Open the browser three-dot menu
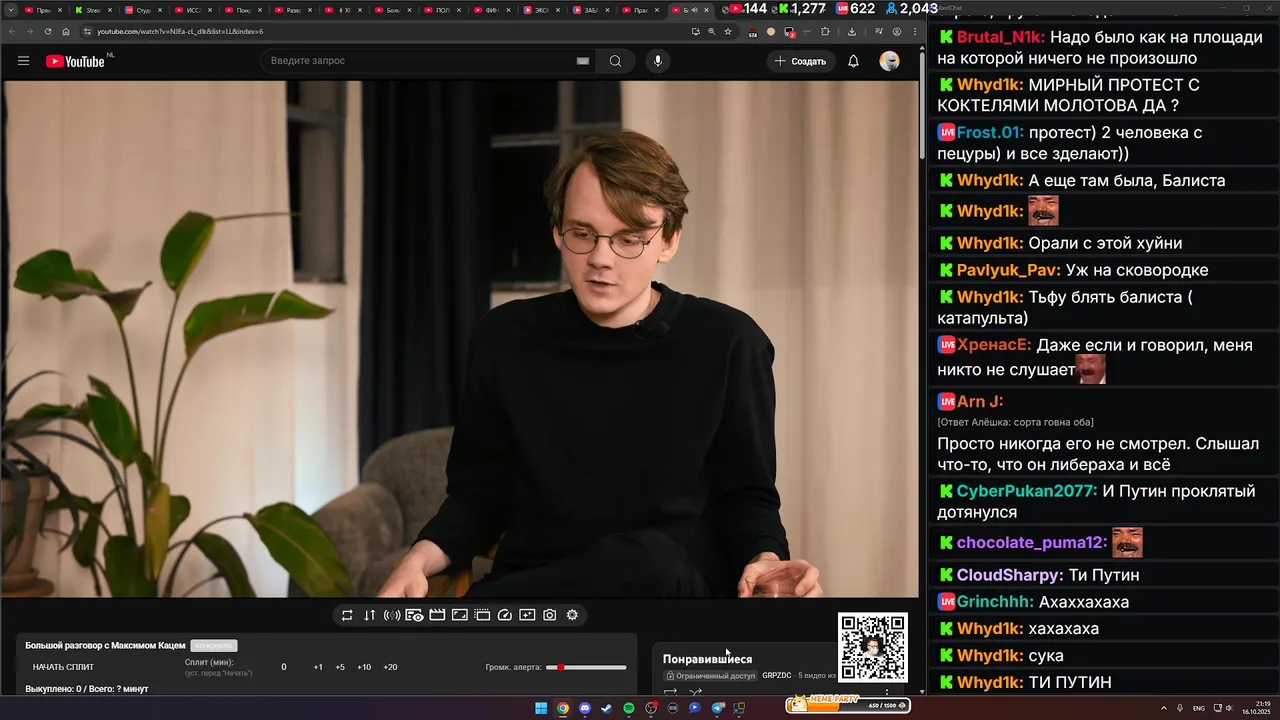The image size is (1280, 720). [x=914, y=31]
